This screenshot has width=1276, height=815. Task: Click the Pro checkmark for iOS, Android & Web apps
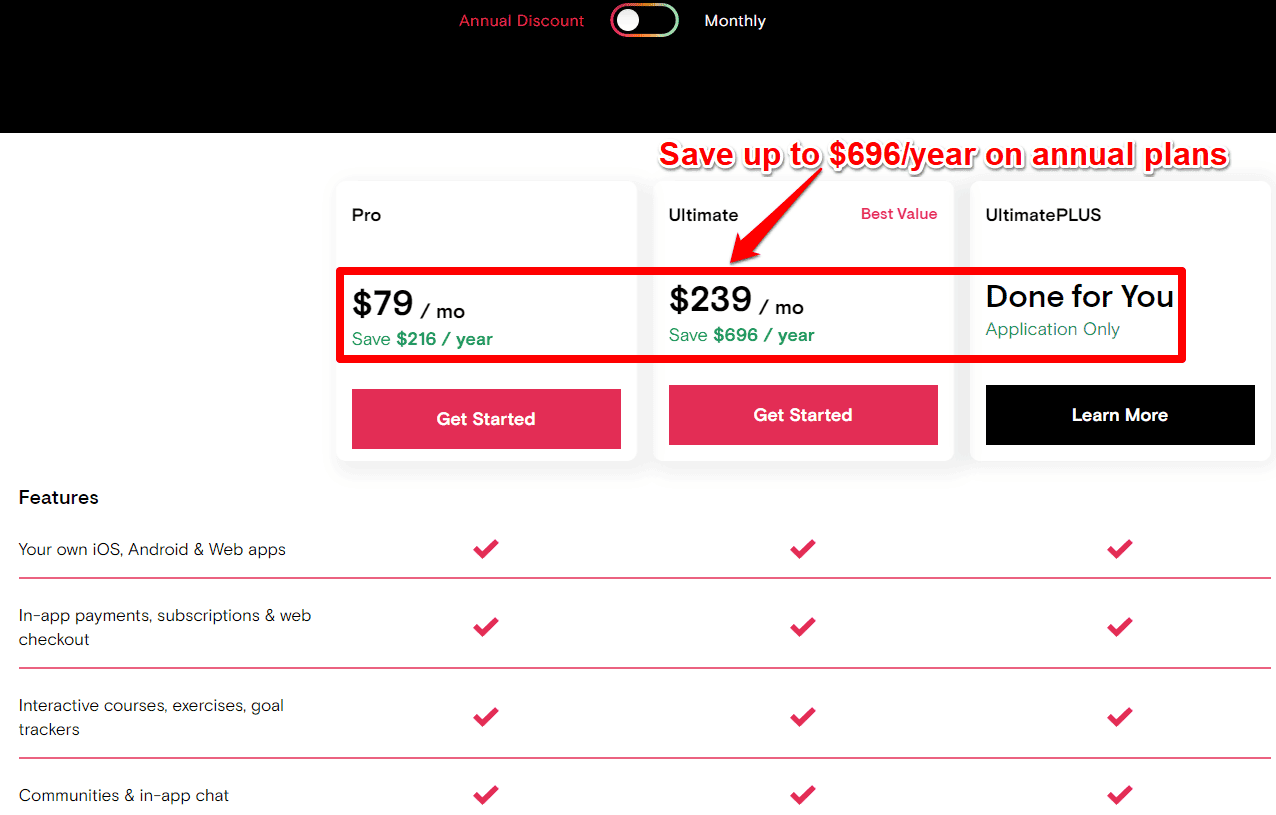486,549
